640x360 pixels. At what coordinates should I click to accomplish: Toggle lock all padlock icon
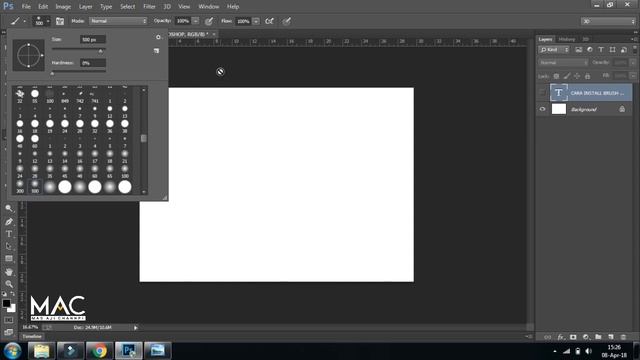click(x=587, y=76)
